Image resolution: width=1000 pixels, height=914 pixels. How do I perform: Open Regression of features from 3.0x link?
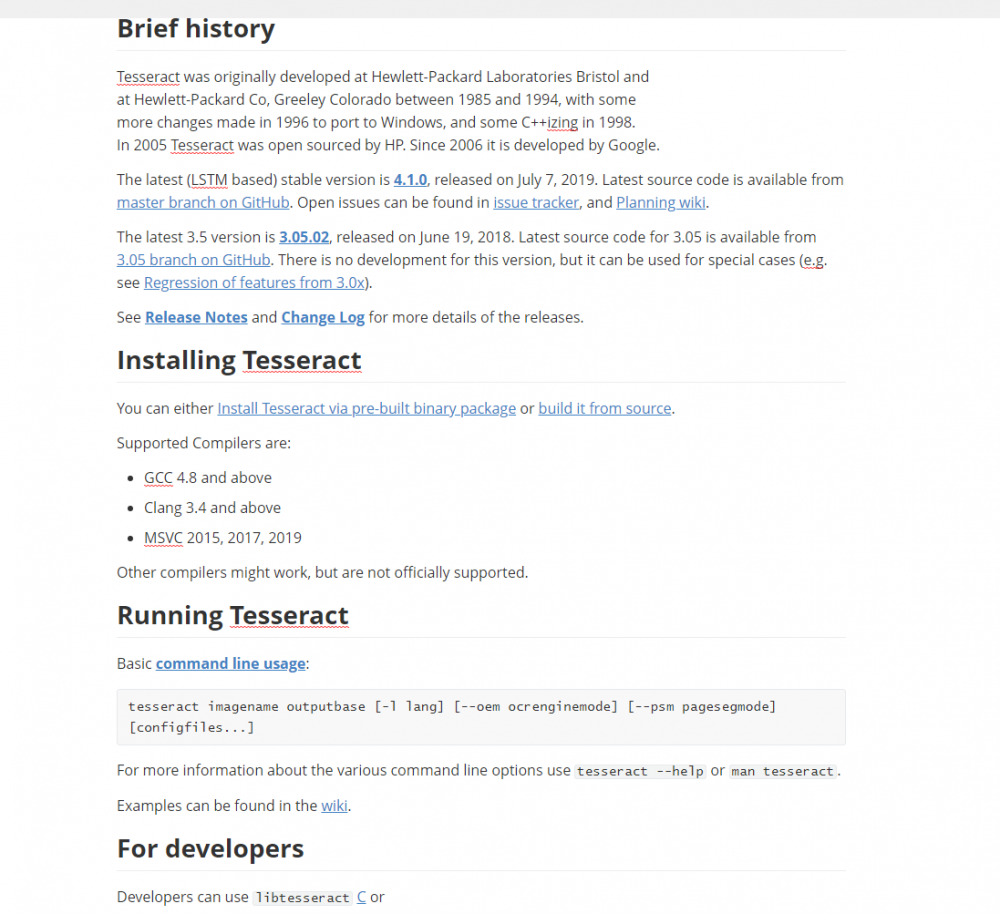[255, 282]
